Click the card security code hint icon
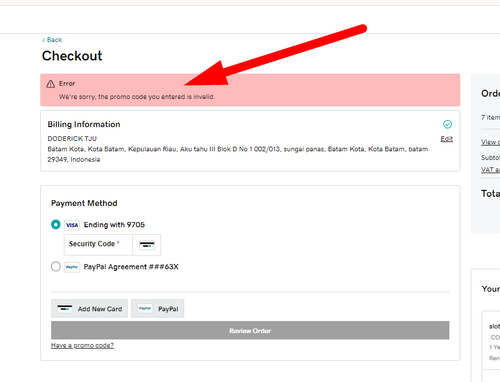The width and height of the screenshot is (500, 382). (147, 245)
